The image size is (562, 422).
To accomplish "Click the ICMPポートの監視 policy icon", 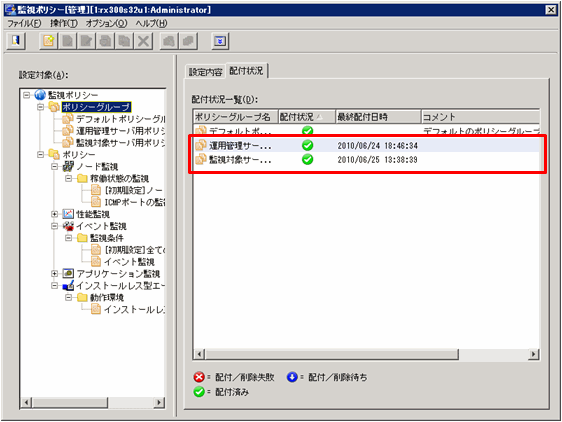I will click(96, 202).
